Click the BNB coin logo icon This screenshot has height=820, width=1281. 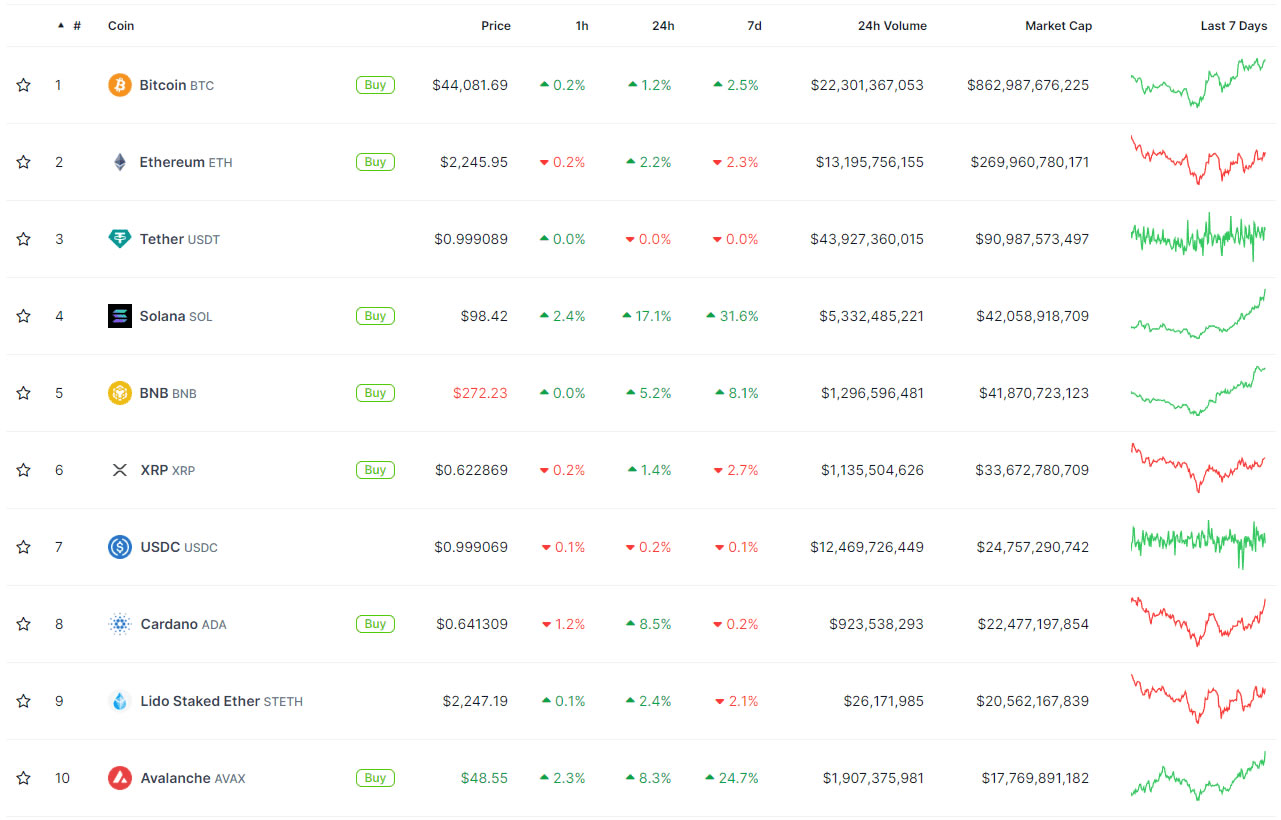tap(120, 393)
